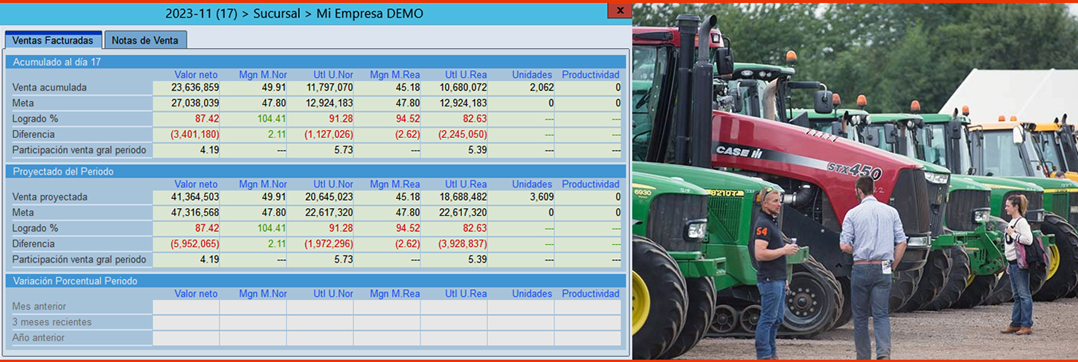Click the 3 meses recientes row label
Image resolution: width=1078 pixels, height=362 pixels.
coord(52,322)
